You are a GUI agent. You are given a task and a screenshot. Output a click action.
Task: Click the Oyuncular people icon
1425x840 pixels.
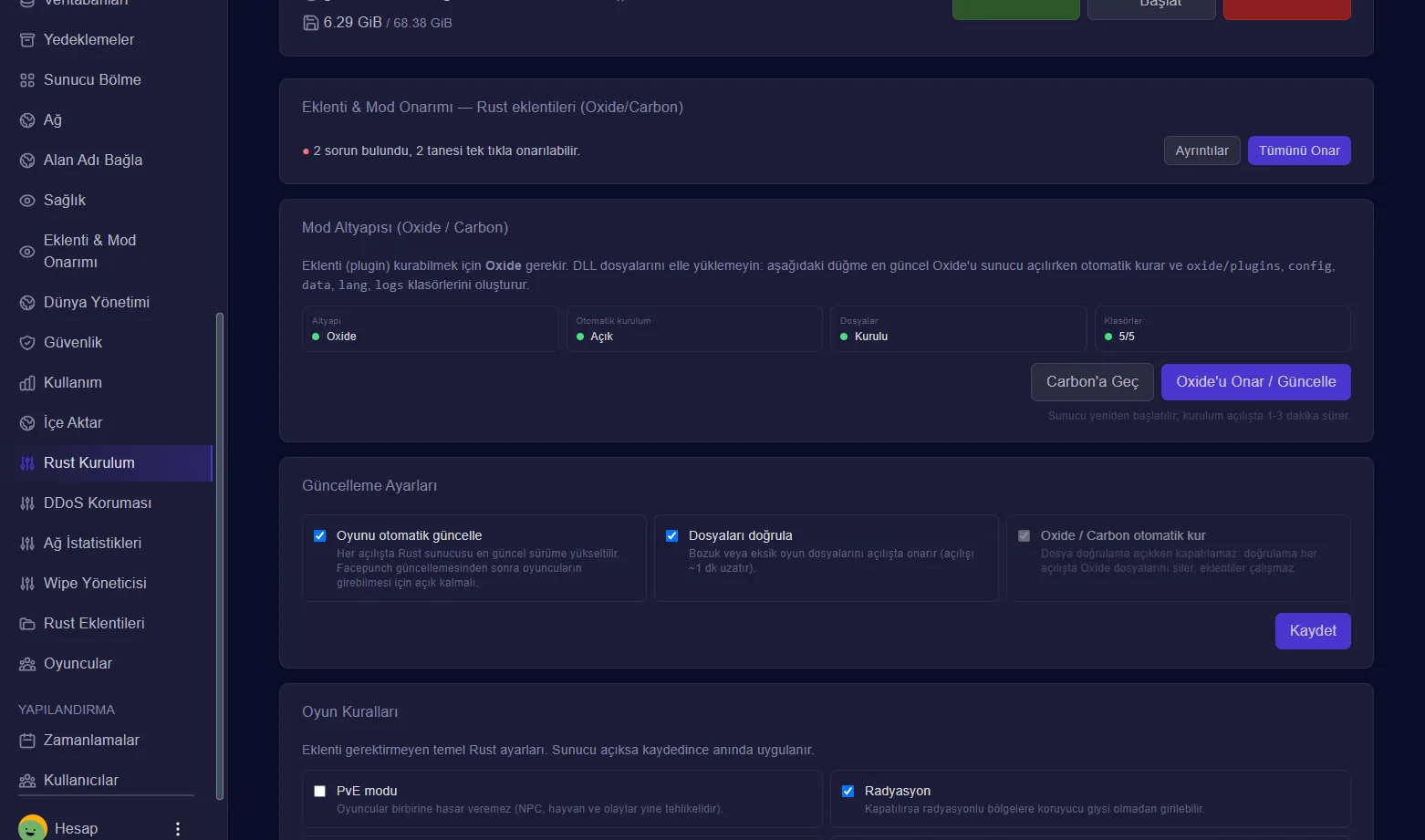pos(27,664)
